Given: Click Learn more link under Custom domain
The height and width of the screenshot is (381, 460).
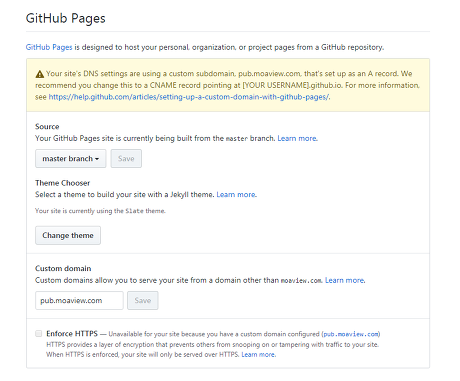Looking at the screenshot, I should coord(345,280).
